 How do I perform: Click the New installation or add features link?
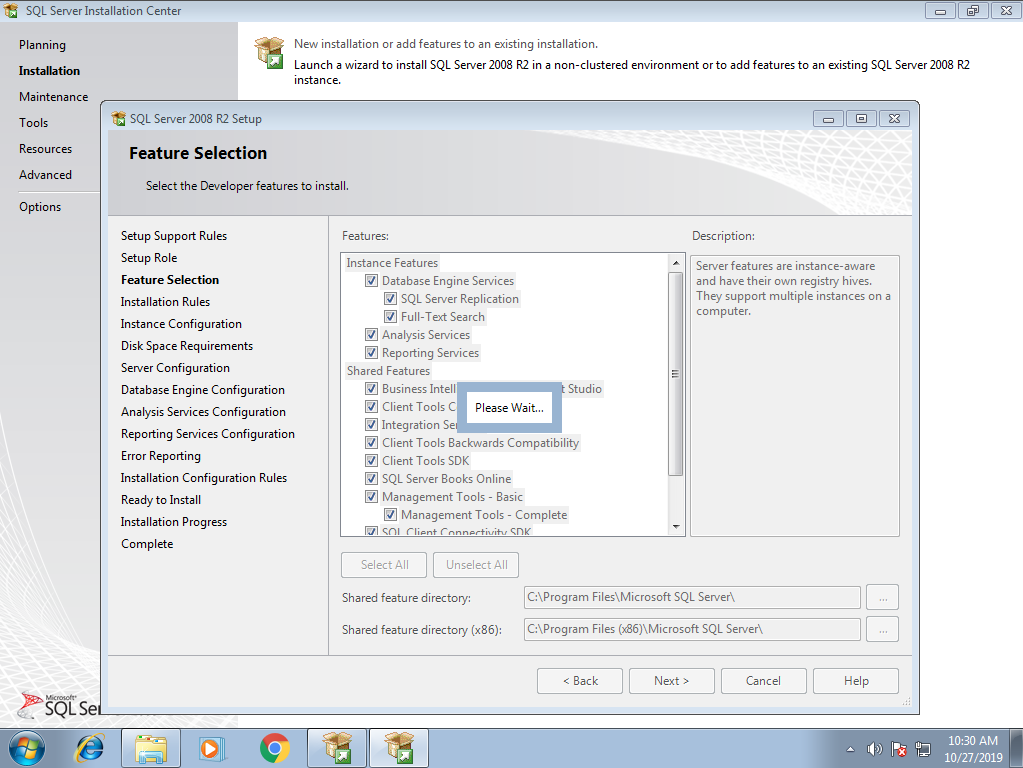446,44
